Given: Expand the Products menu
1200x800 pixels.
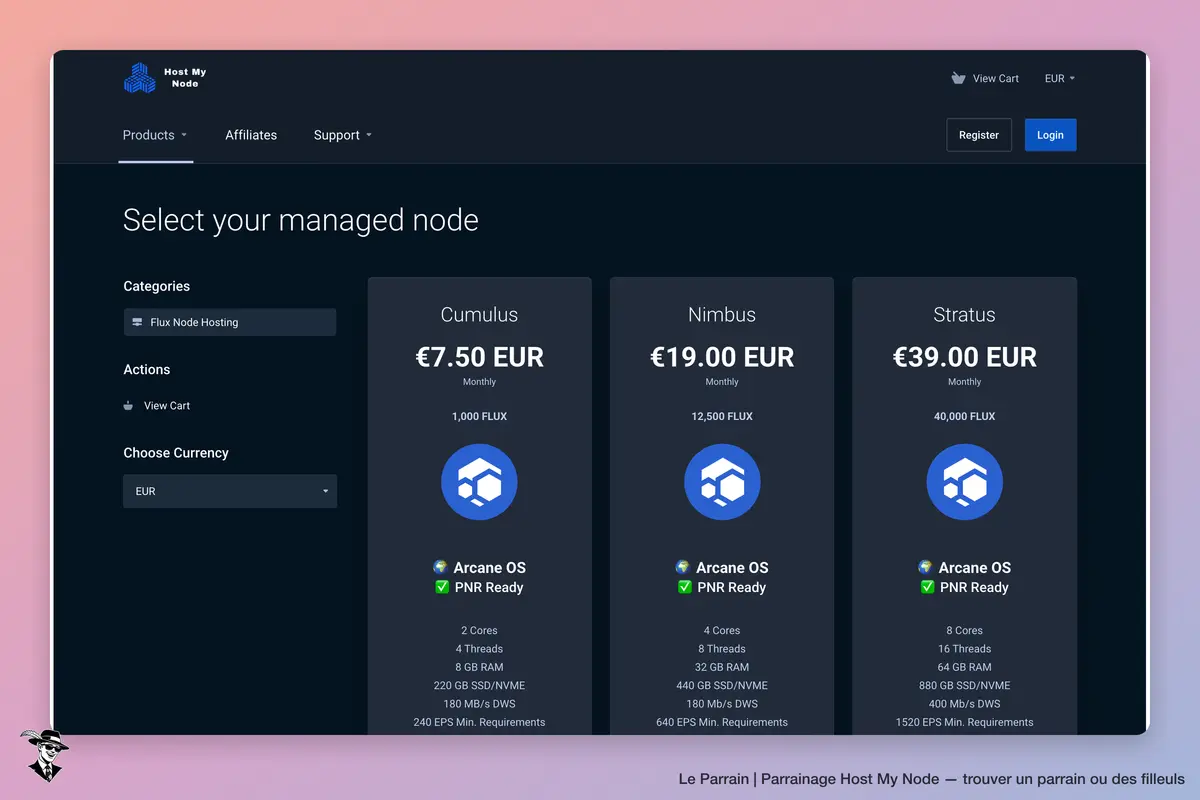Looking at the screenshot, I should [x=155, y=135].
